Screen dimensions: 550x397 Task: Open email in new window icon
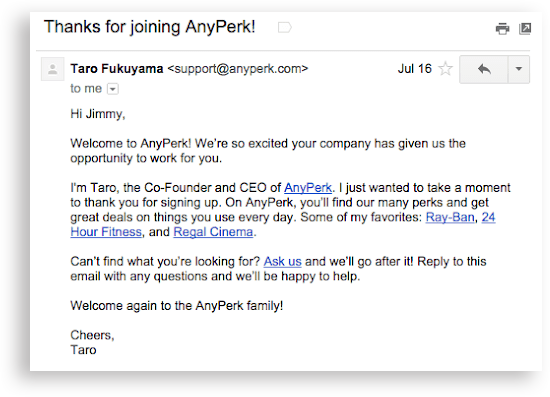525,28
